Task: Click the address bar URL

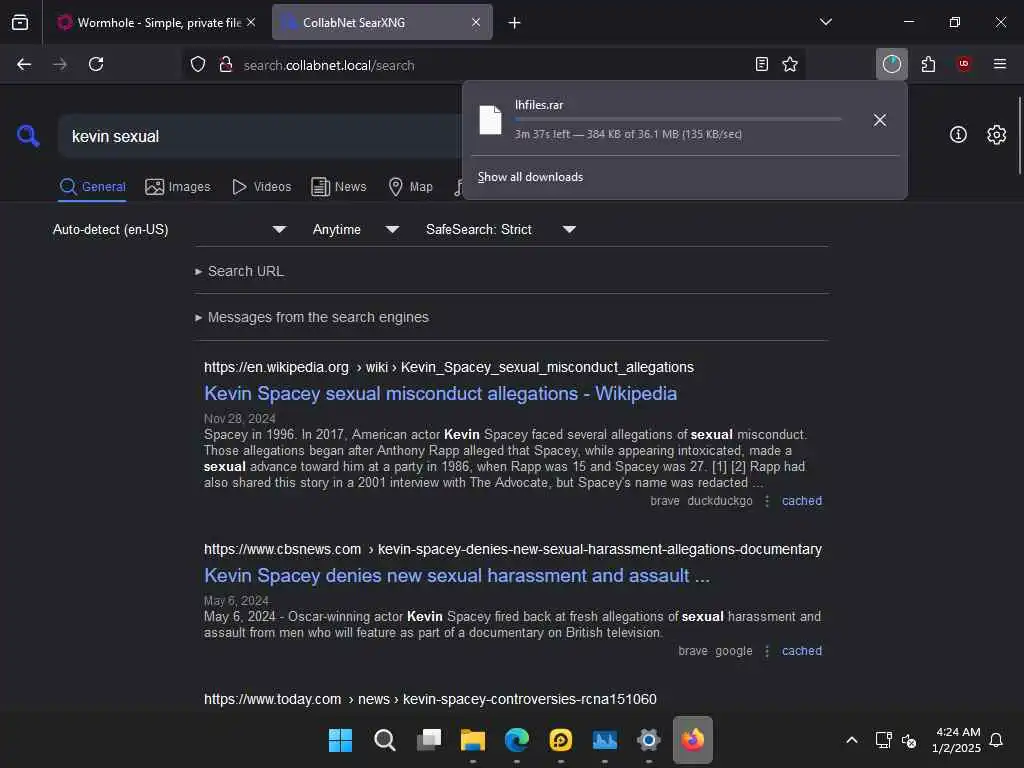Action: coord(329,65)
